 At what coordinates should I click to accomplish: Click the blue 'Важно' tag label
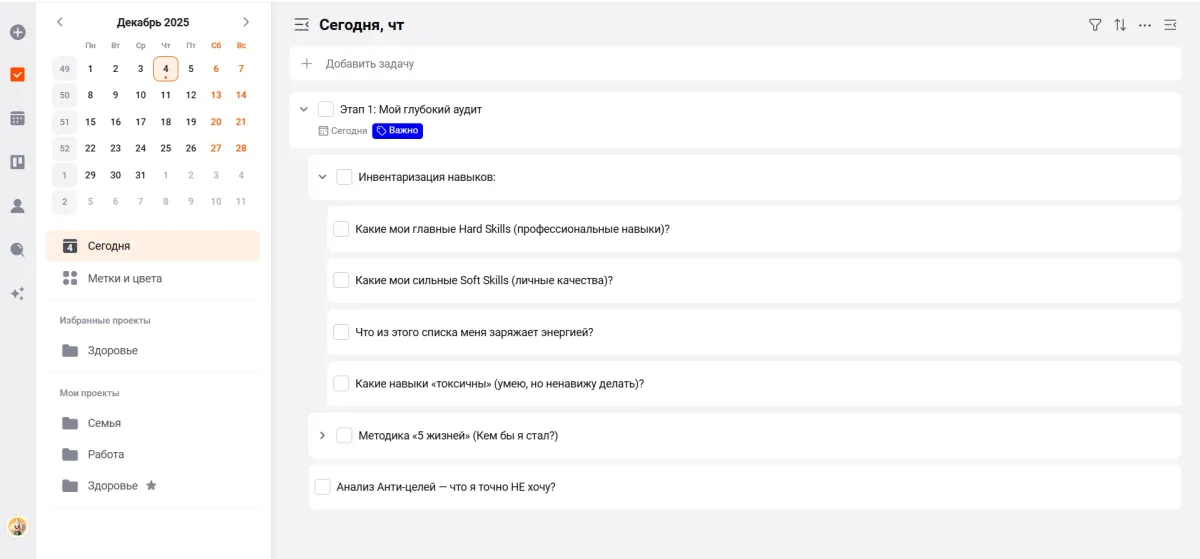[x=398, y=131]
